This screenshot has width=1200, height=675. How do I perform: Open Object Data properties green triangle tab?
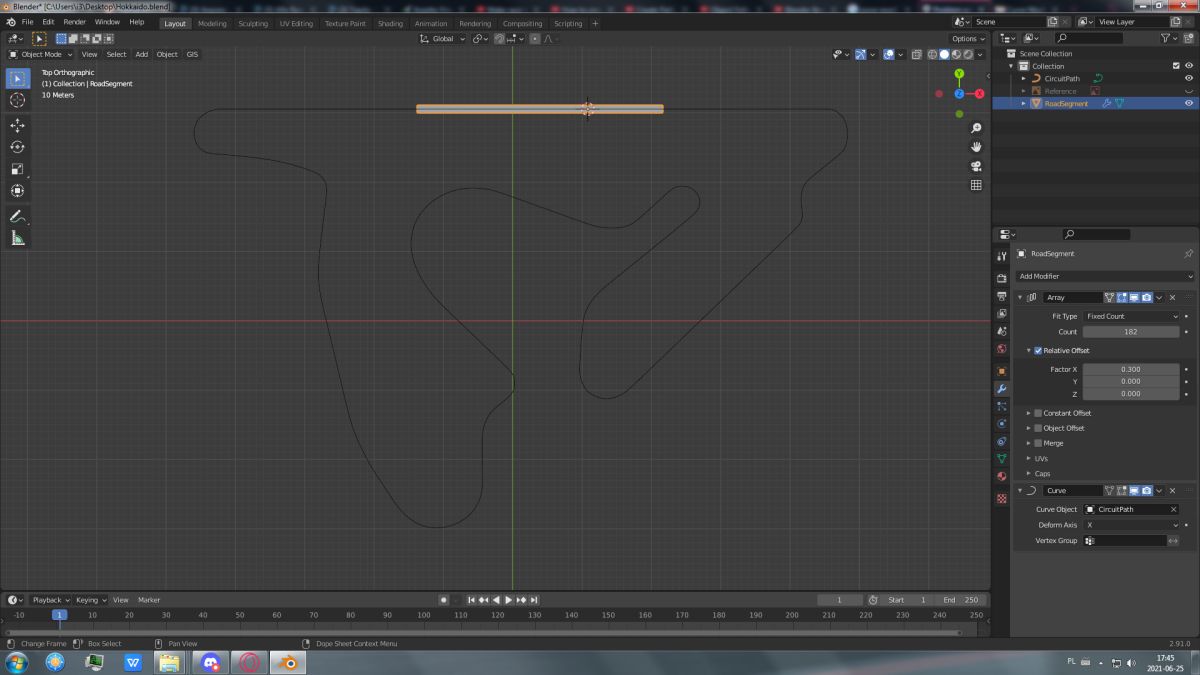coord(1001,459)
